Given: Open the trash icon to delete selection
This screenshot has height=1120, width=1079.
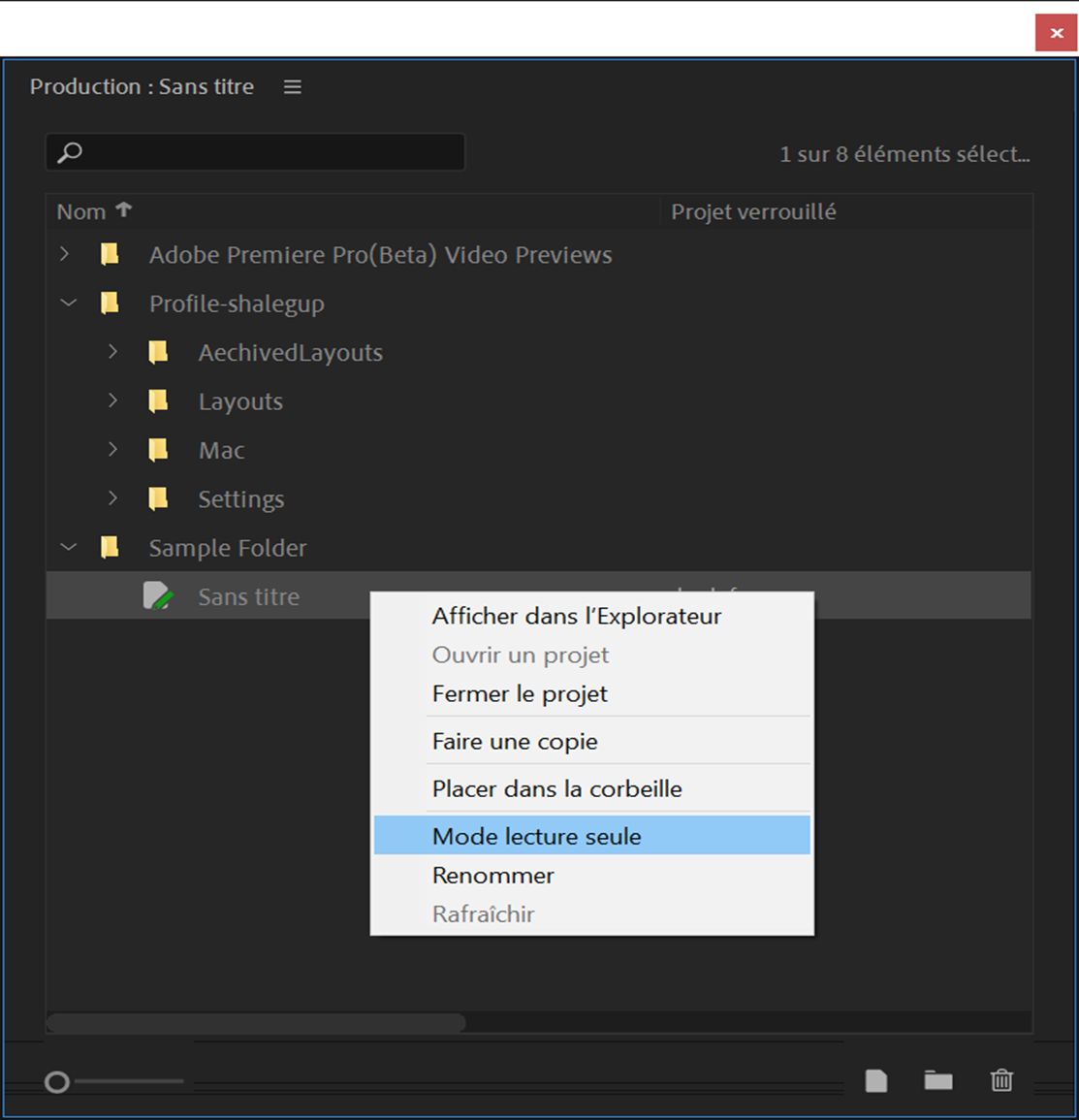Looking at the screenshot, I should tap(1001, 1080).
